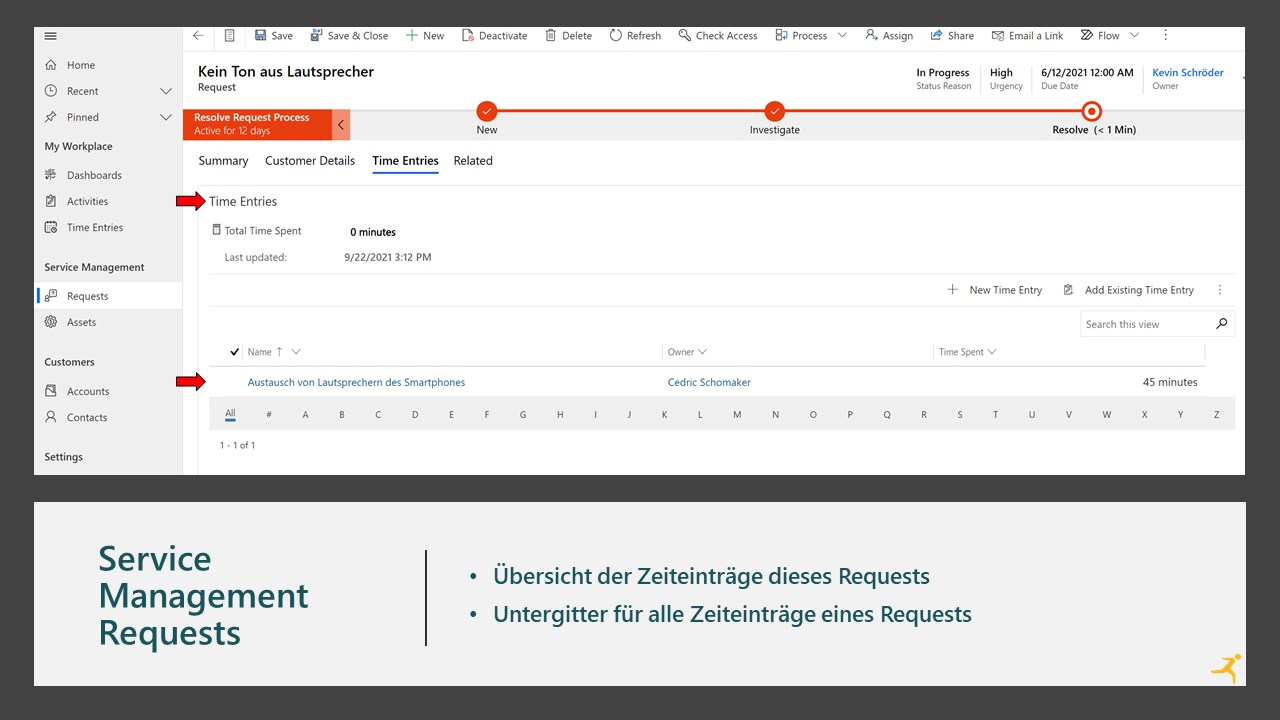Viewport: 1280px width, 720px height.
Task: Filter by All in alphabet bar
Action: coord(230,414)
